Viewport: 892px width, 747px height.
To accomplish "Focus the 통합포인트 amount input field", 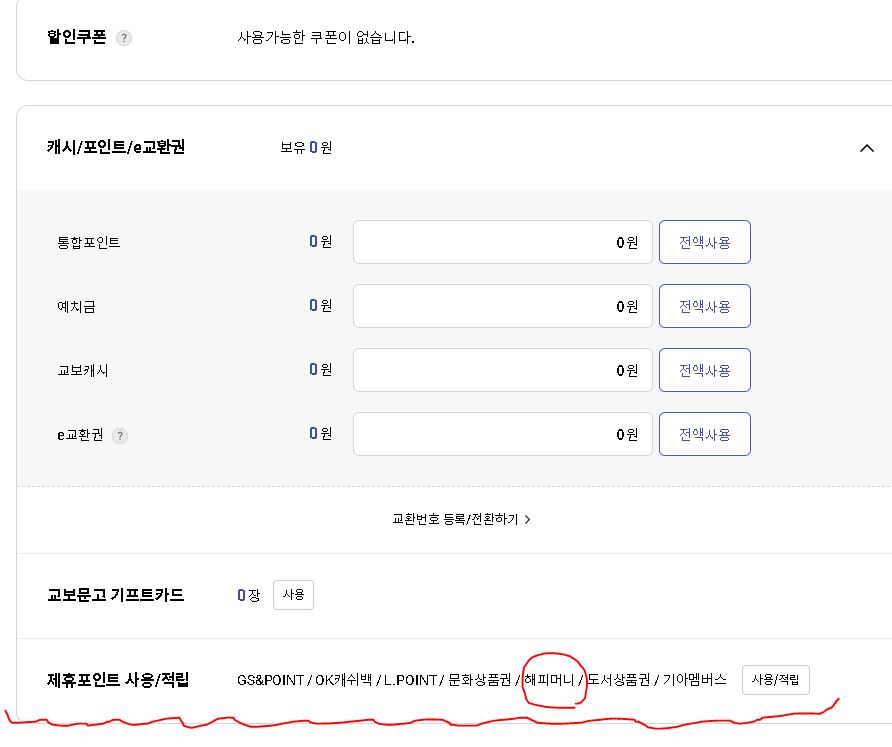I will coord(502,242).
